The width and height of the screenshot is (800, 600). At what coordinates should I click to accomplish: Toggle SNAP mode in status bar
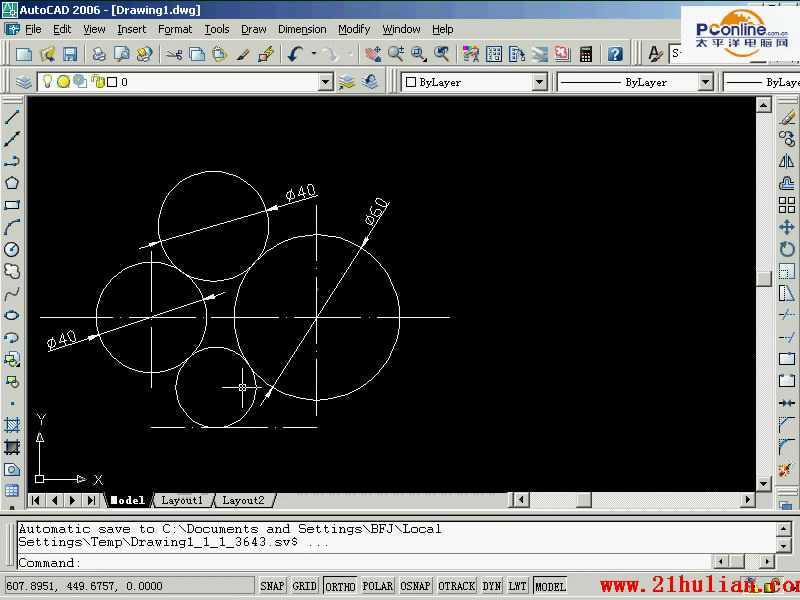tap(272, 586)
